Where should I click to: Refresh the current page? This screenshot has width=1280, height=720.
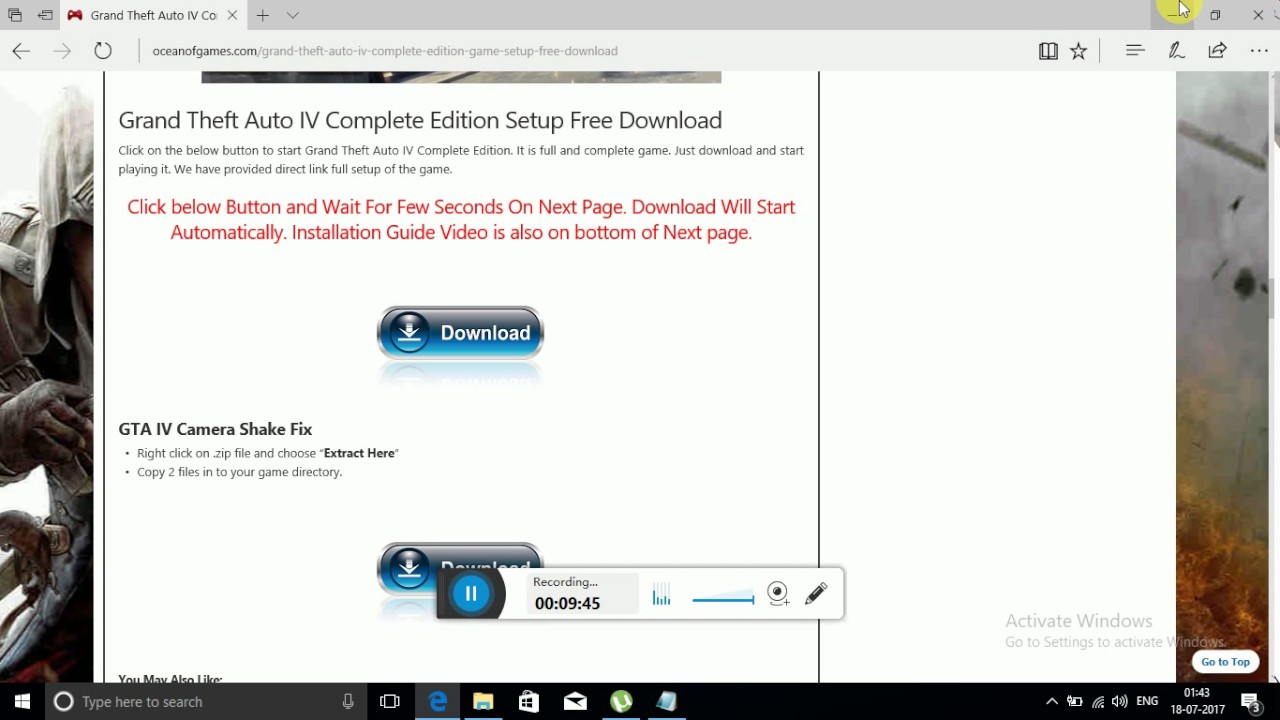pos(103,51)
